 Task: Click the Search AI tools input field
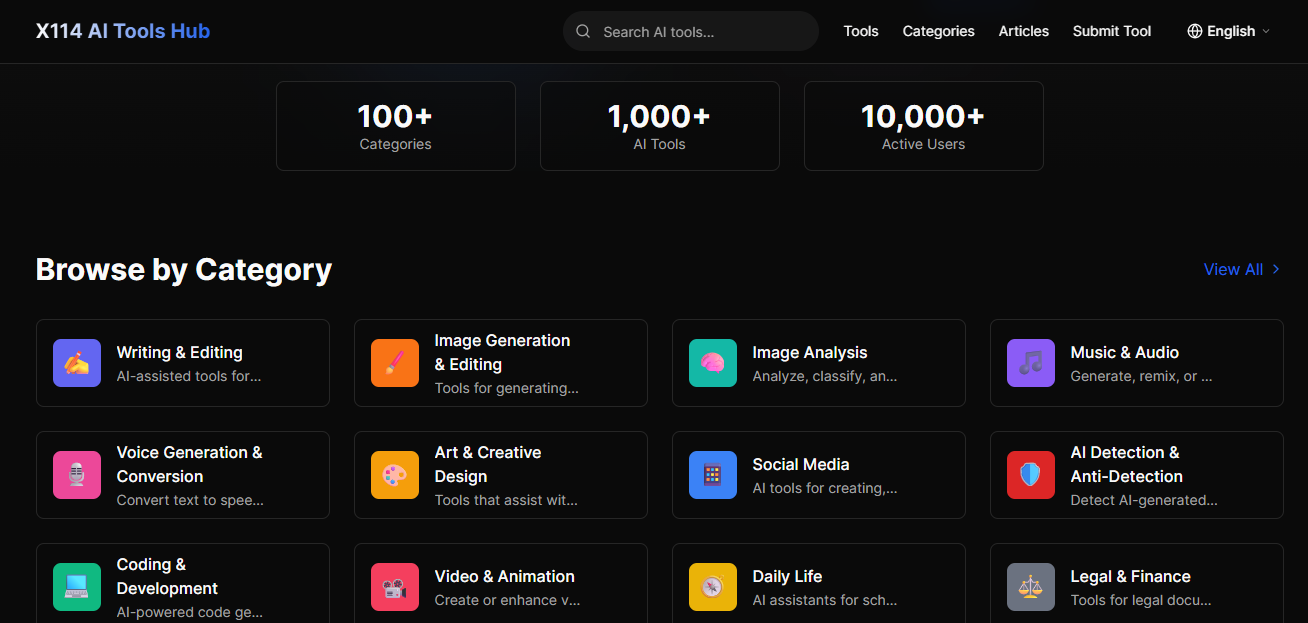(690, 31)
